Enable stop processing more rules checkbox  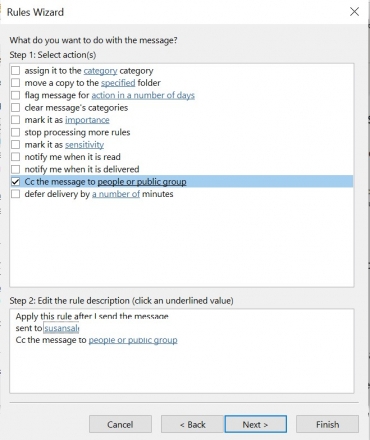(x=15, y=132)
